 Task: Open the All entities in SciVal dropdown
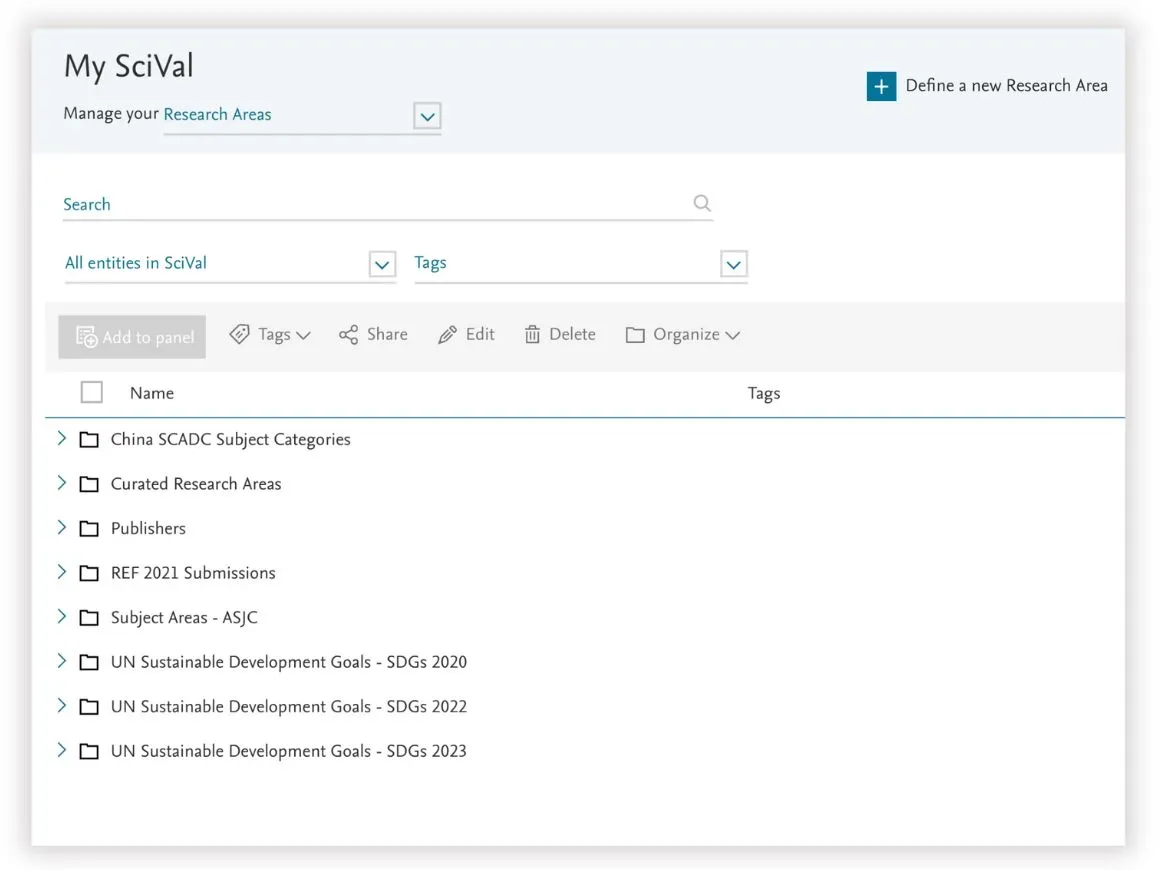(x=381, y=264)
